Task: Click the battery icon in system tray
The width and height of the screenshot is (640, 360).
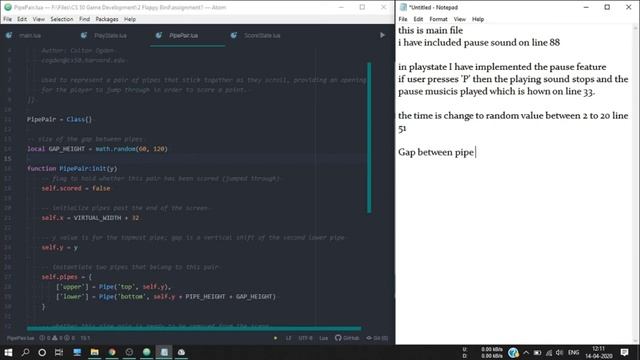Action: [x=538, y=353]
